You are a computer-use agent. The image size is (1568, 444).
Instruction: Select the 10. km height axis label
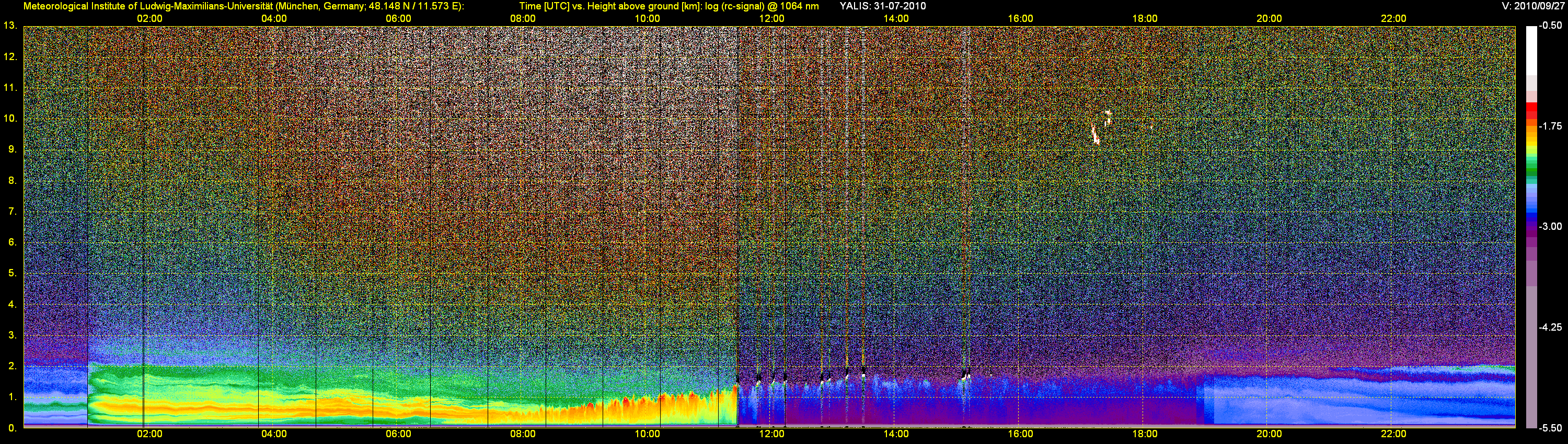click(10, 118)
